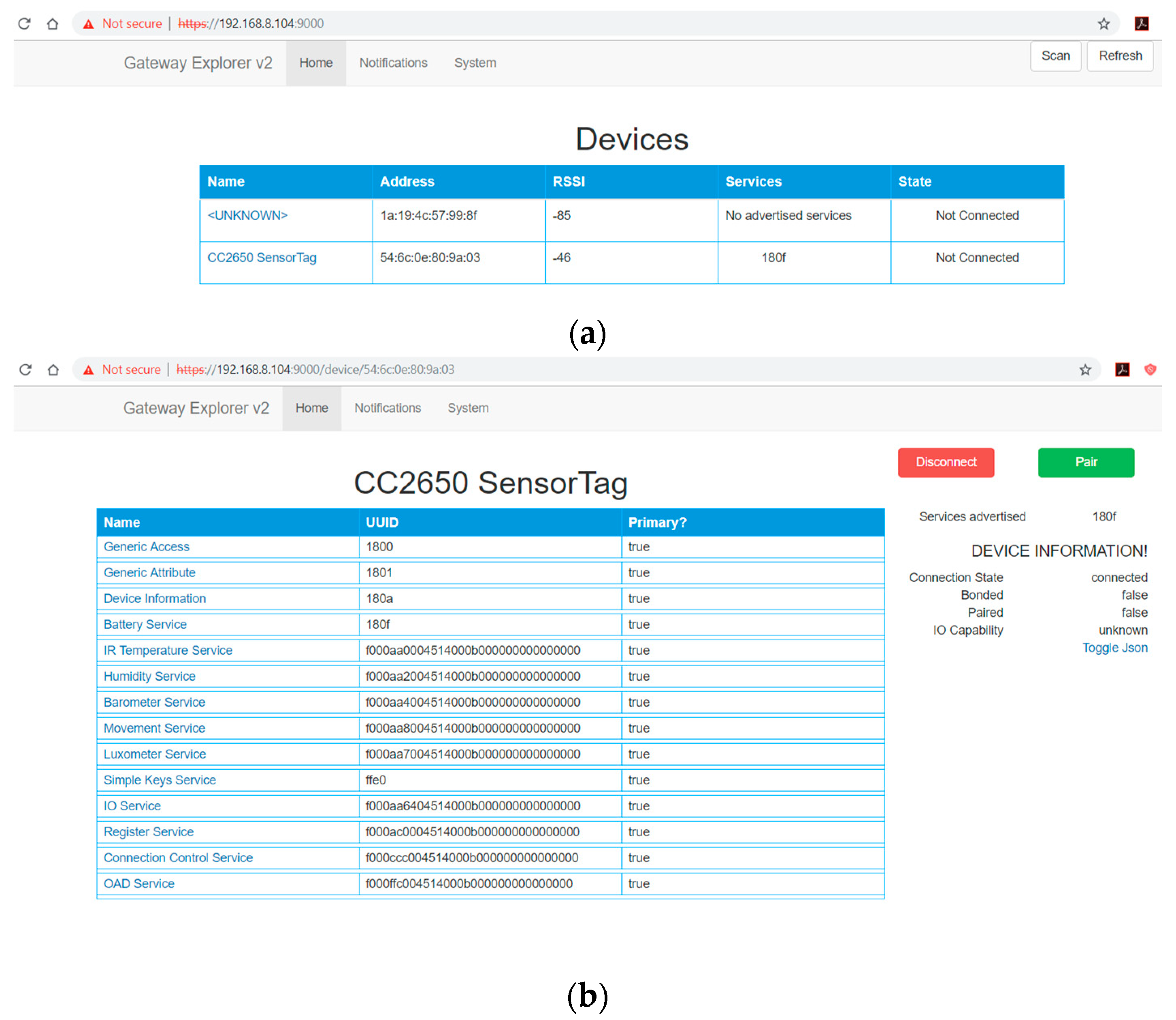Click the home icon in top browser bar
The height and width of the screenshot is (1020, 1176).
pos(52,23)
